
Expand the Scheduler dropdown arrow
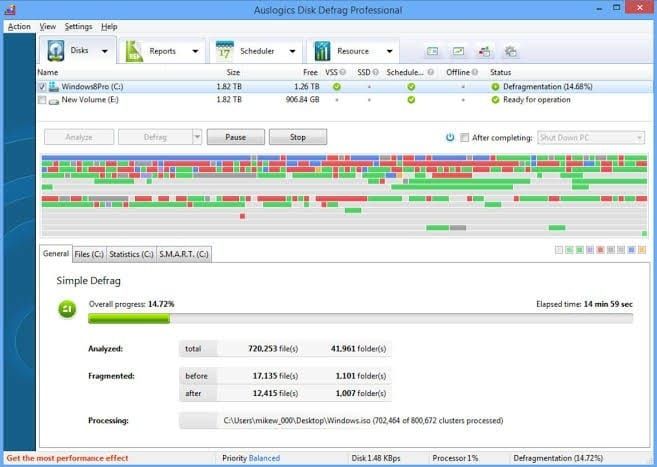(x=292, y=51)
